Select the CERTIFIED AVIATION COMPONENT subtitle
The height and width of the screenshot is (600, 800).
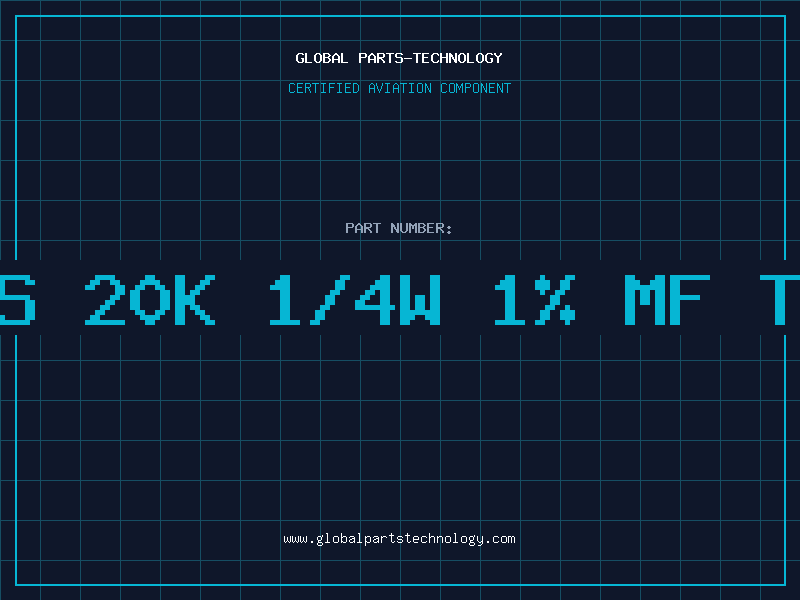399,88
